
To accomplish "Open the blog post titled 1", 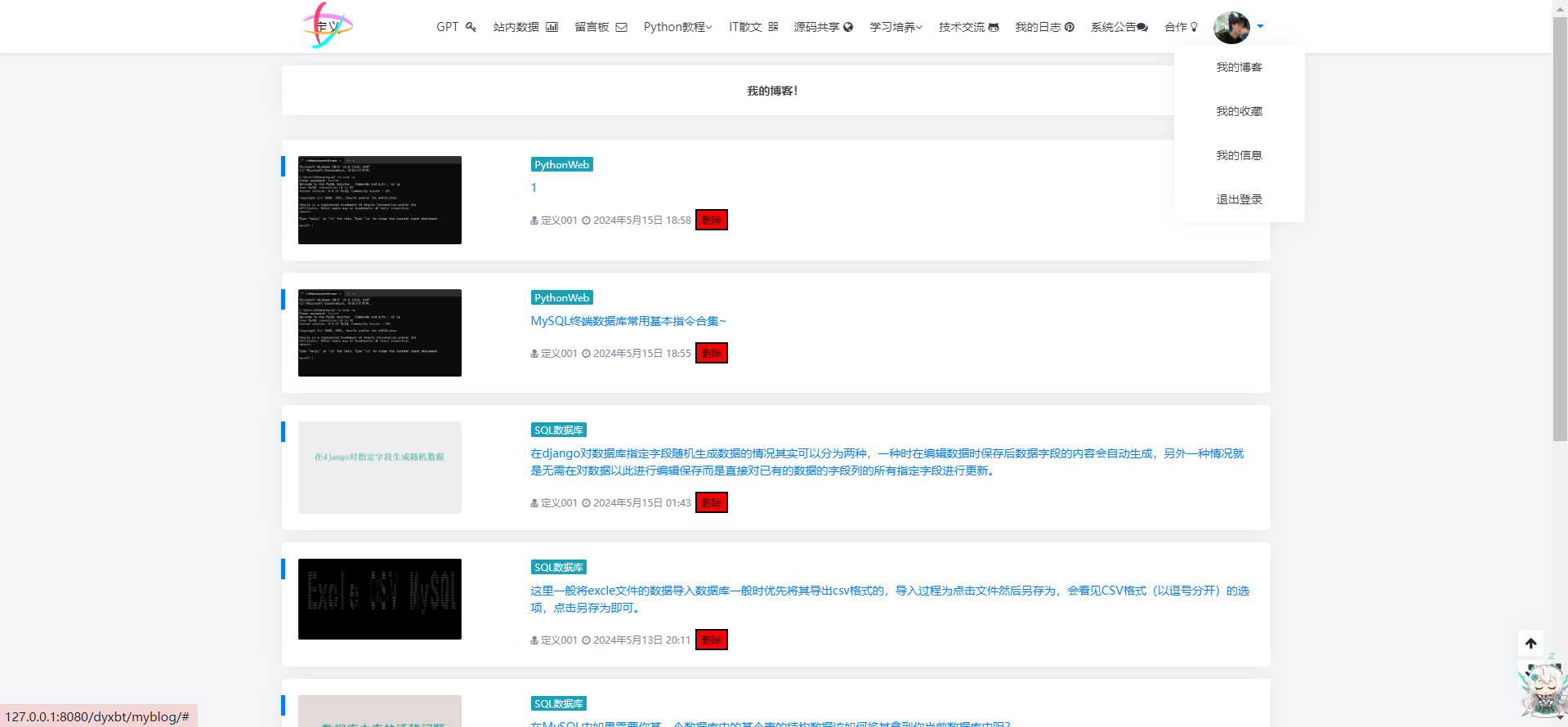I will pyautogui.click(x=534, y=188).
